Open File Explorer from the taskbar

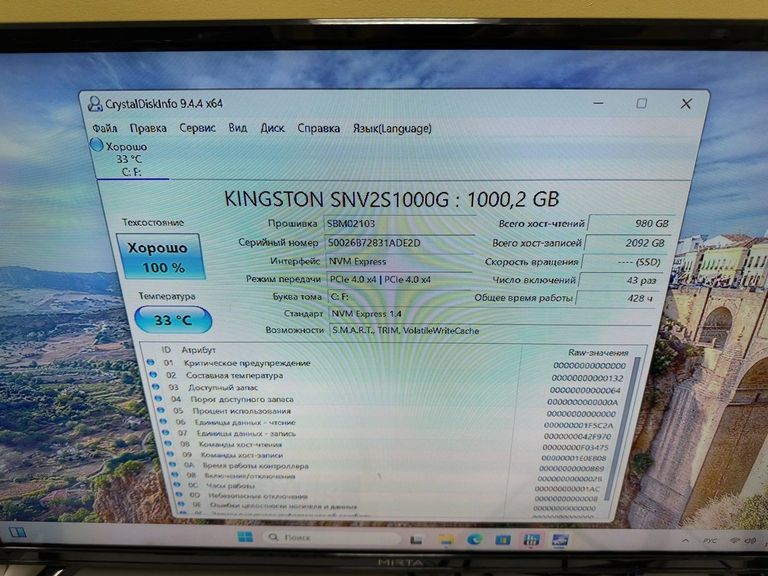click(446, 540)
